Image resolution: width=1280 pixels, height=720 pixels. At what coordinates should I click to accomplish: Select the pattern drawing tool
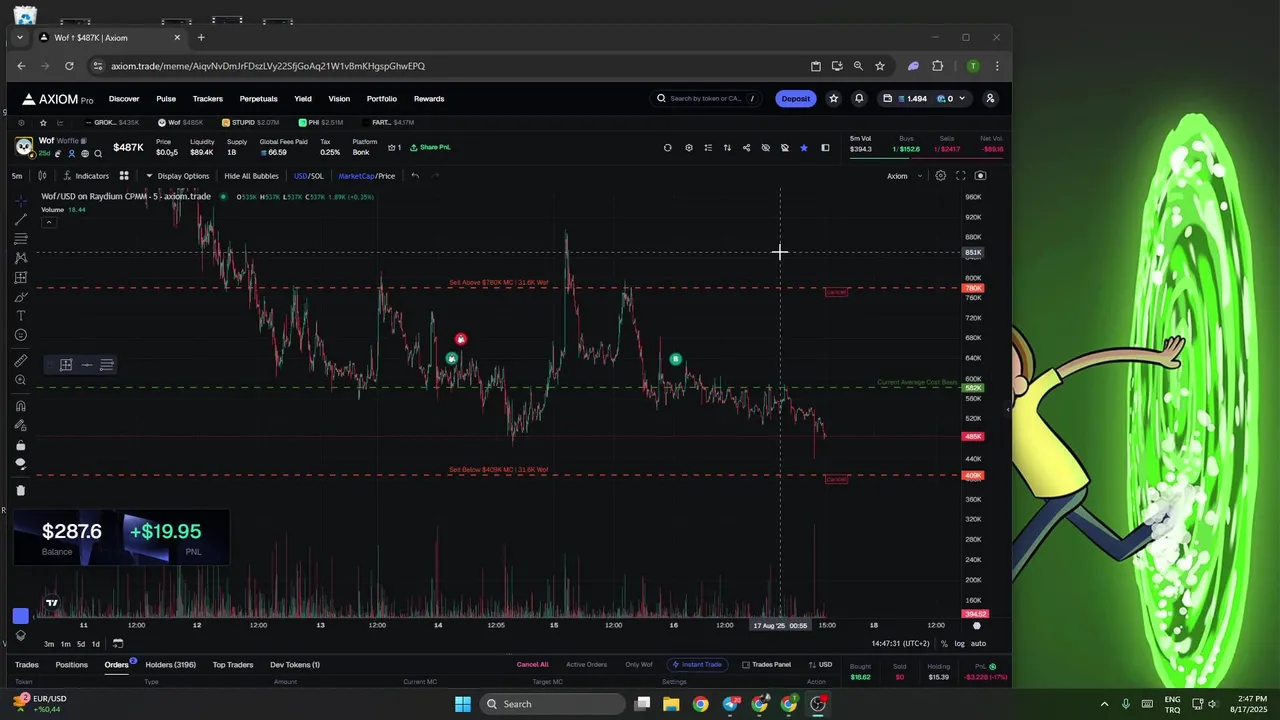(20, 258)
